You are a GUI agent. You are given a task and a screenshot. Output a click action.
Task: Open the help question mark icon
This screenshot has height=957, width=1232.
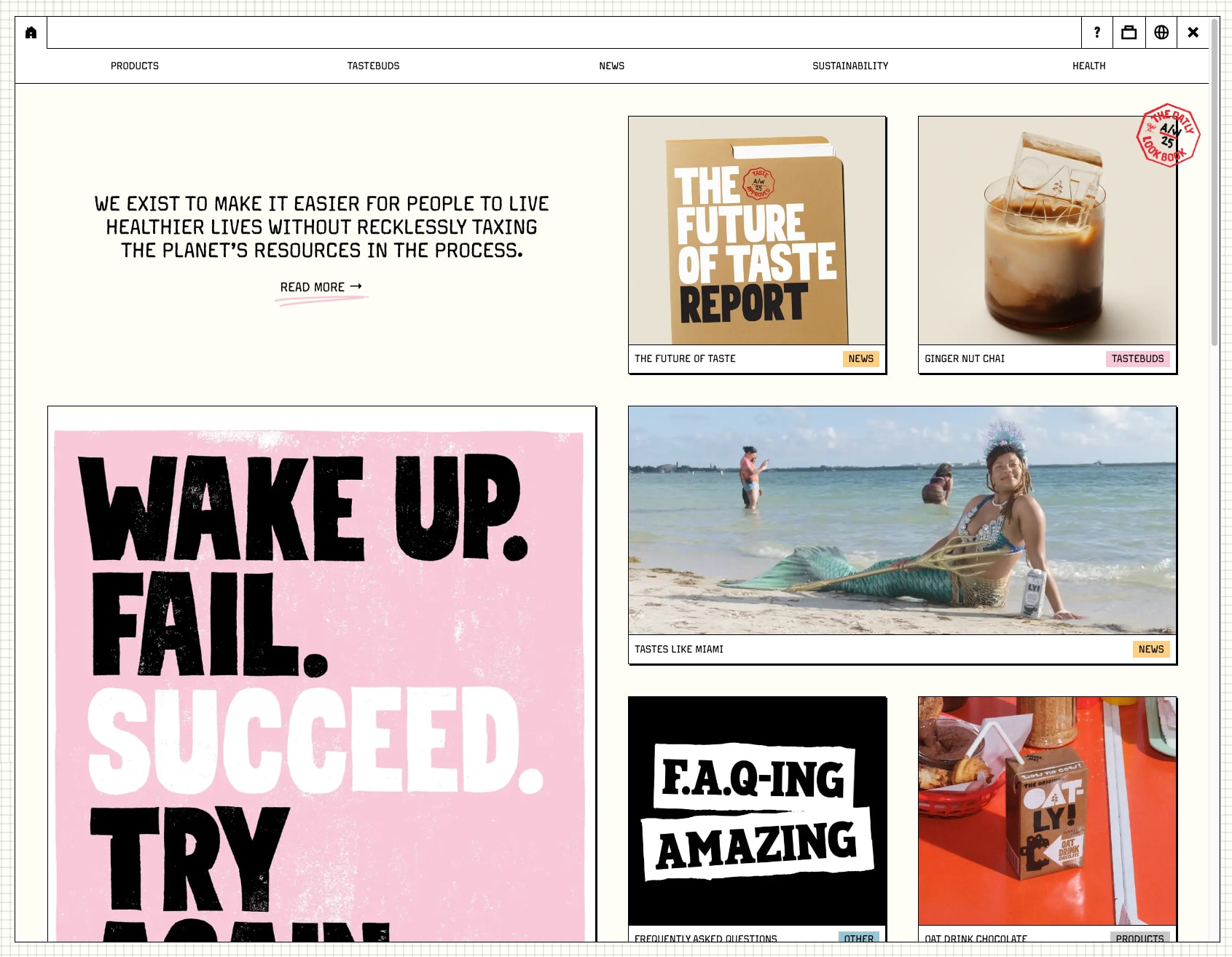click(1097, 33)
